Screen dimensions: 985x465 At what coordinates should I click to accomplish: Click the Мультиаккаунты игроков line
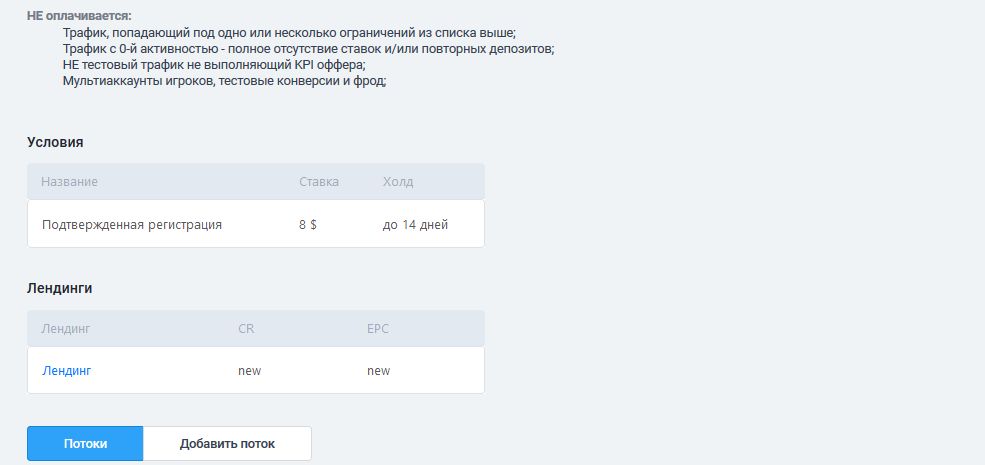click(223, 81)
